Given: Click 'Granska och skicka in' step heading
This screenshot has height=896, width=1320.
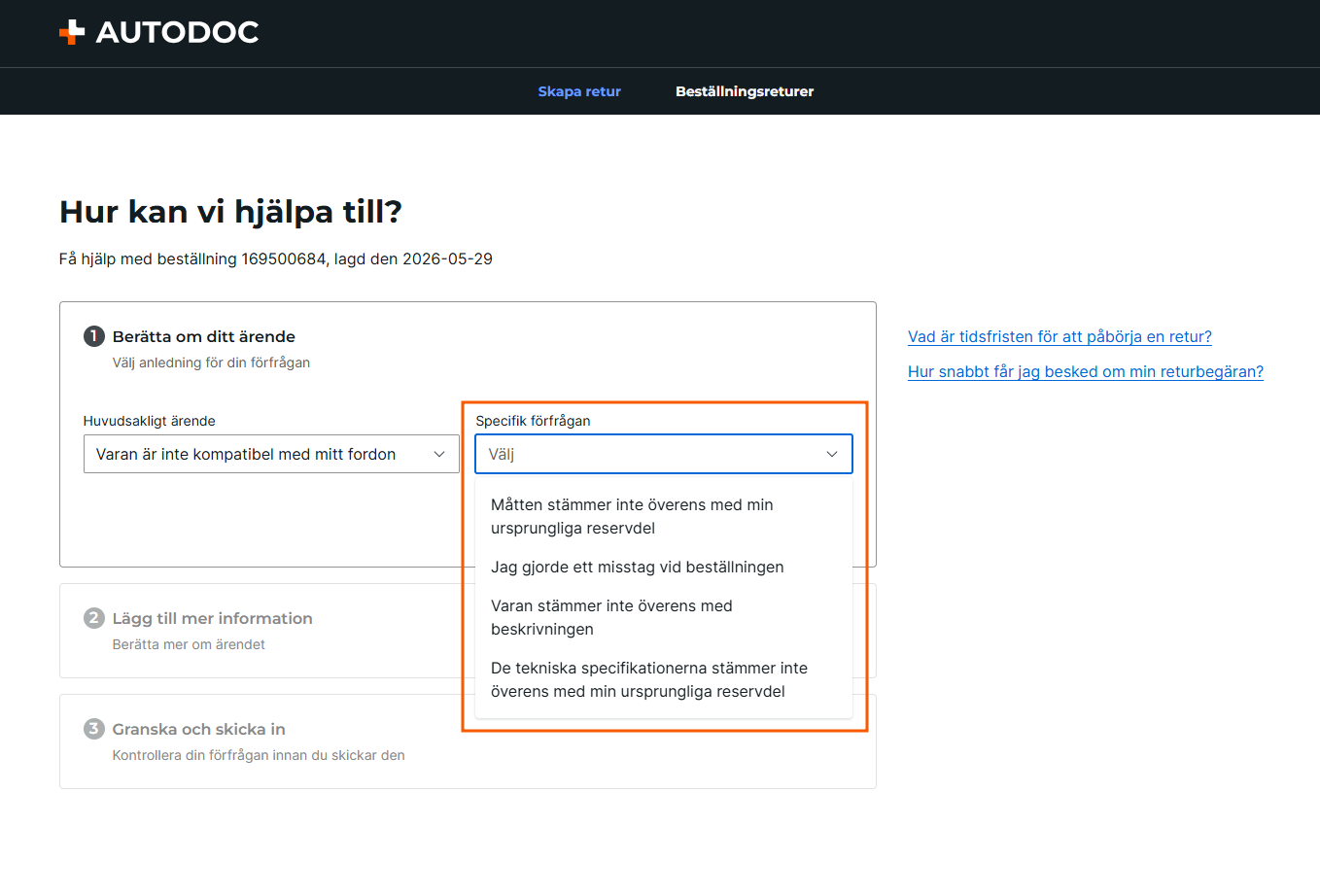Looking at the screenshot, I should pyautogui.click(x=199, y=729).
